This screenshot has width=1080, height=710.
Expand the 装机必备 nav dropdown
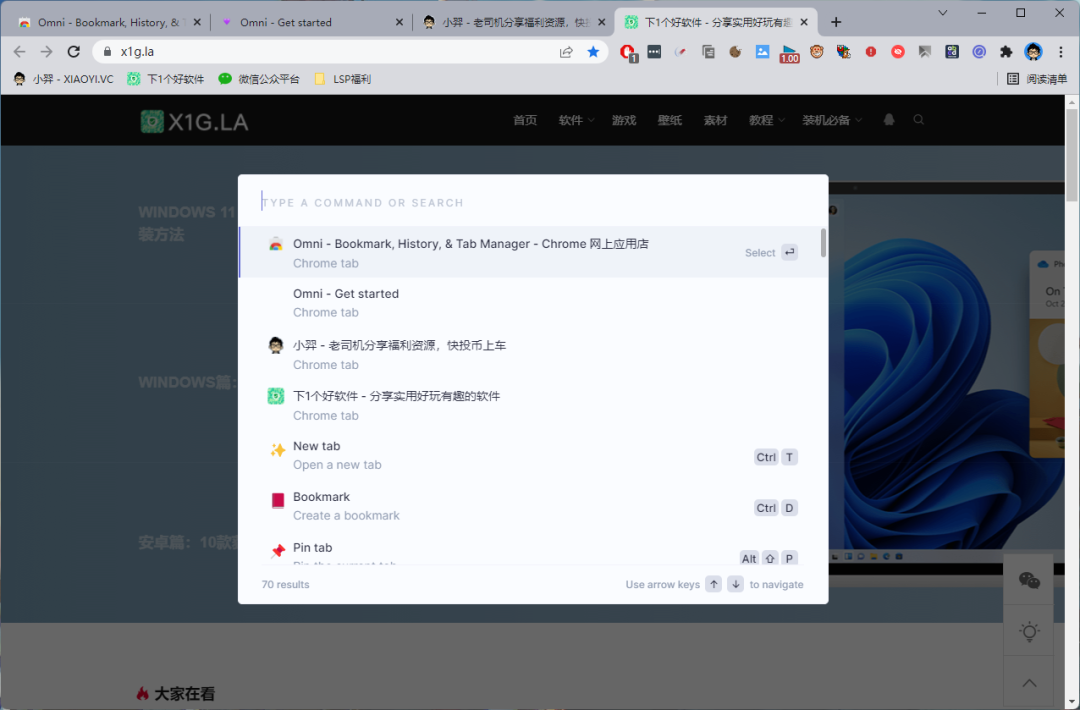832,121
